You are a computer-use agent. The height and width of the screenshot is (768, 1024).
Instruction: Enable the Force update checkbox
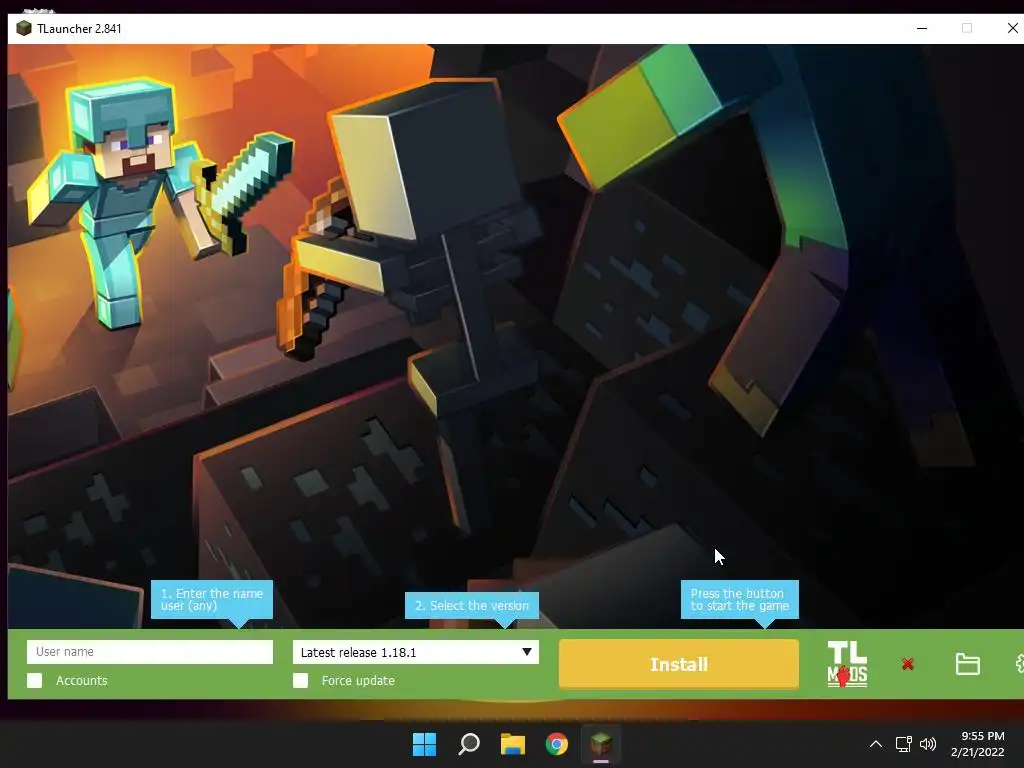[300, 680]
